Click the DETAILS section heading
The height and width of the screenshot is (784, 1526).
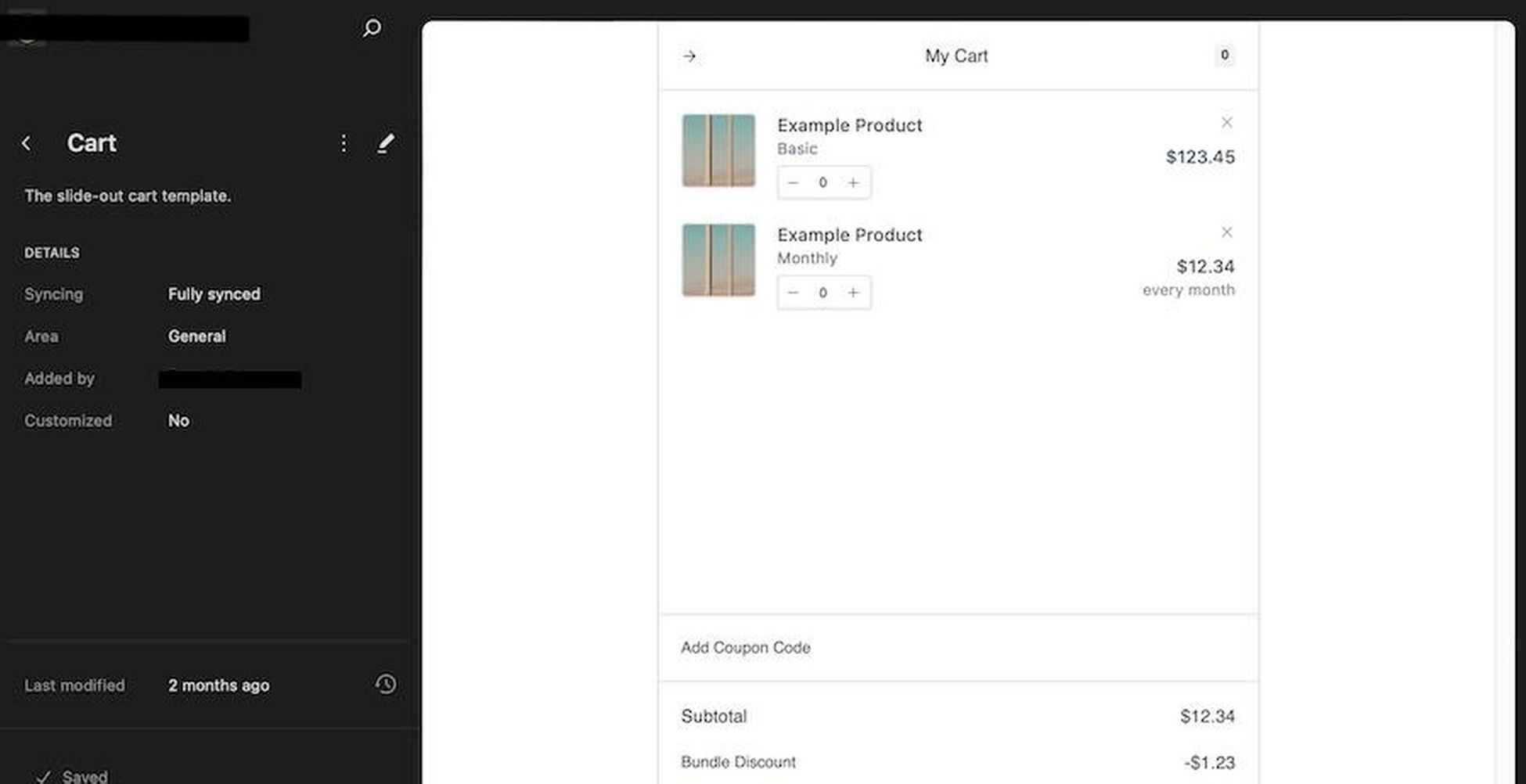pyautogui.click(x=52, y=253)
